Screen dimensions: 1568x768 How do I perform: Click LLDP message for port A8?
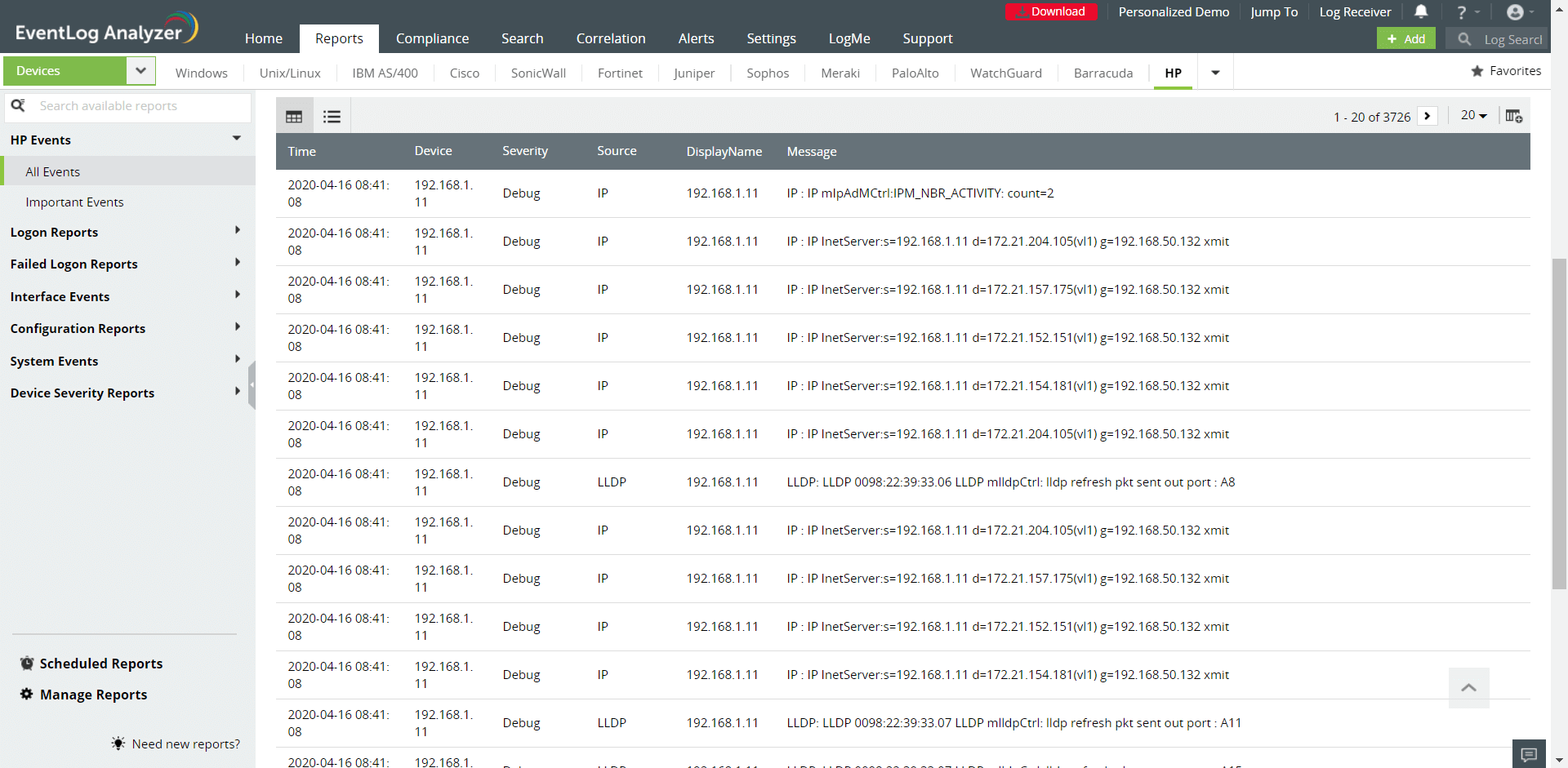tap(1011, 482)
